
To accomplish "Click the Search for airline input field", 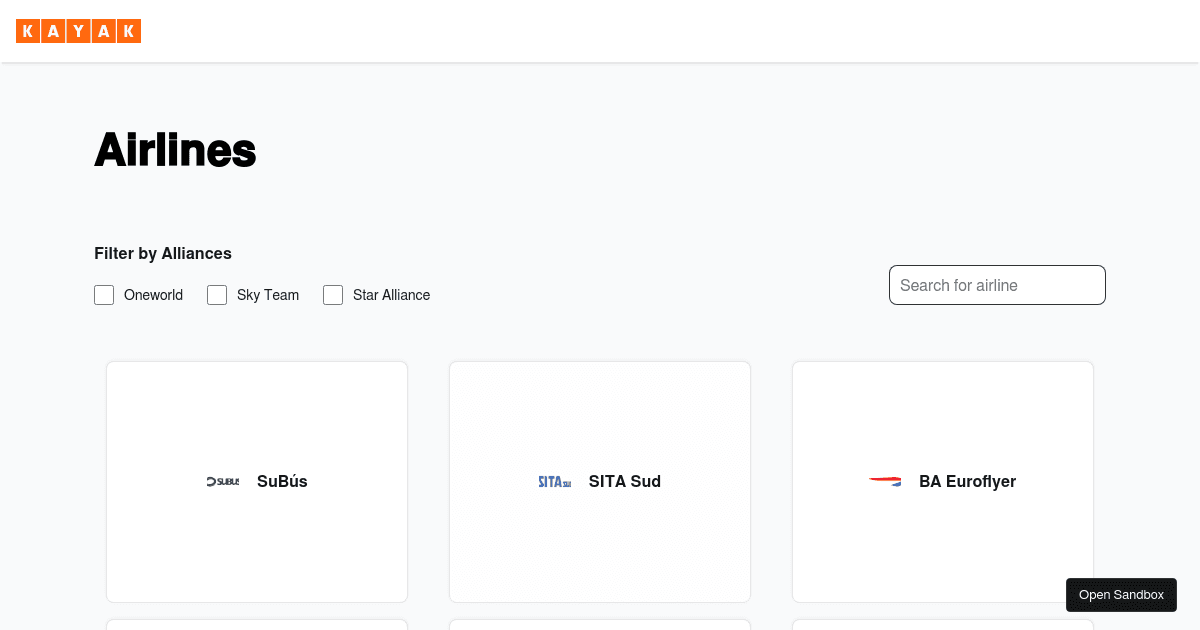I will 997,285.
